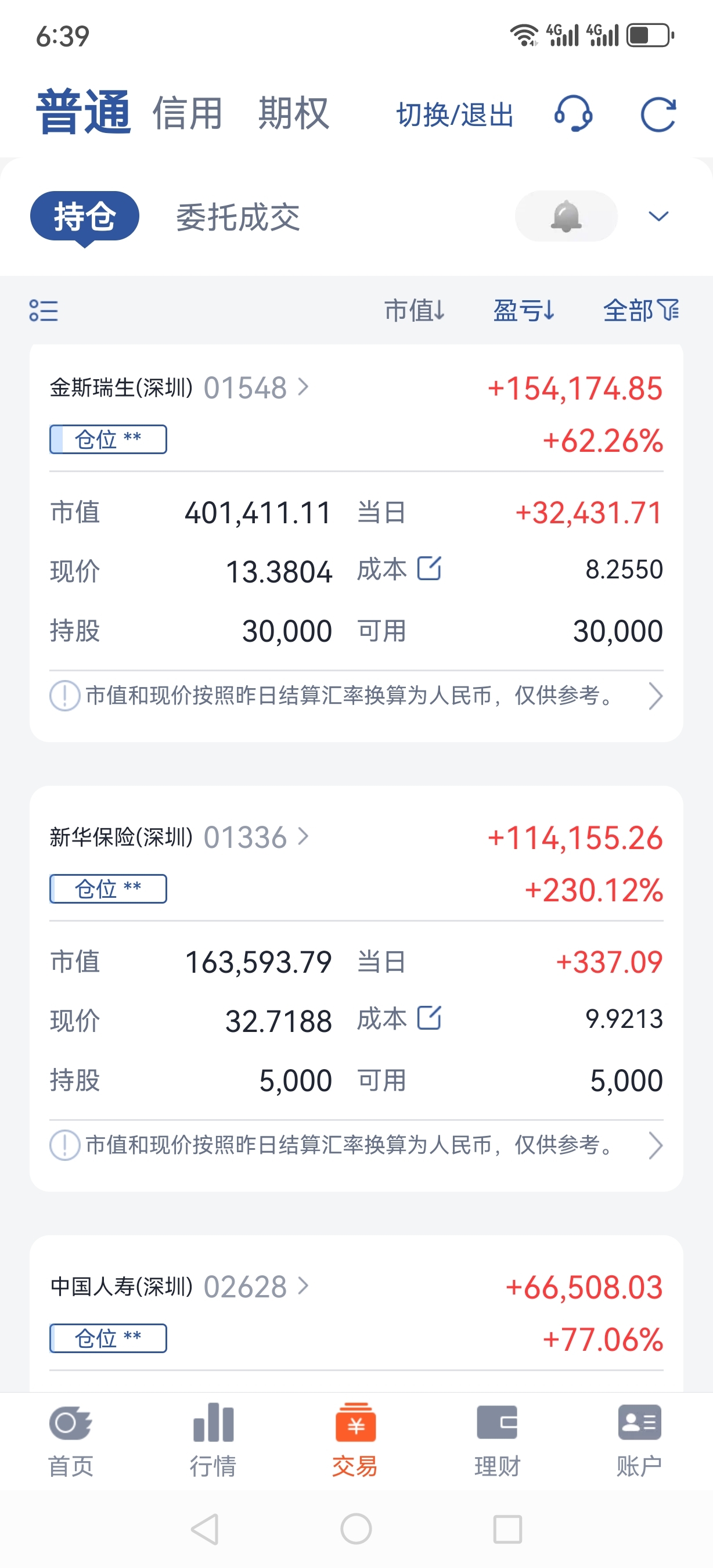Viewport: 713px width, 1568px height.
Task: Tap the customer service headset icon
Action: pyautogui.click(x=573, y=114)
